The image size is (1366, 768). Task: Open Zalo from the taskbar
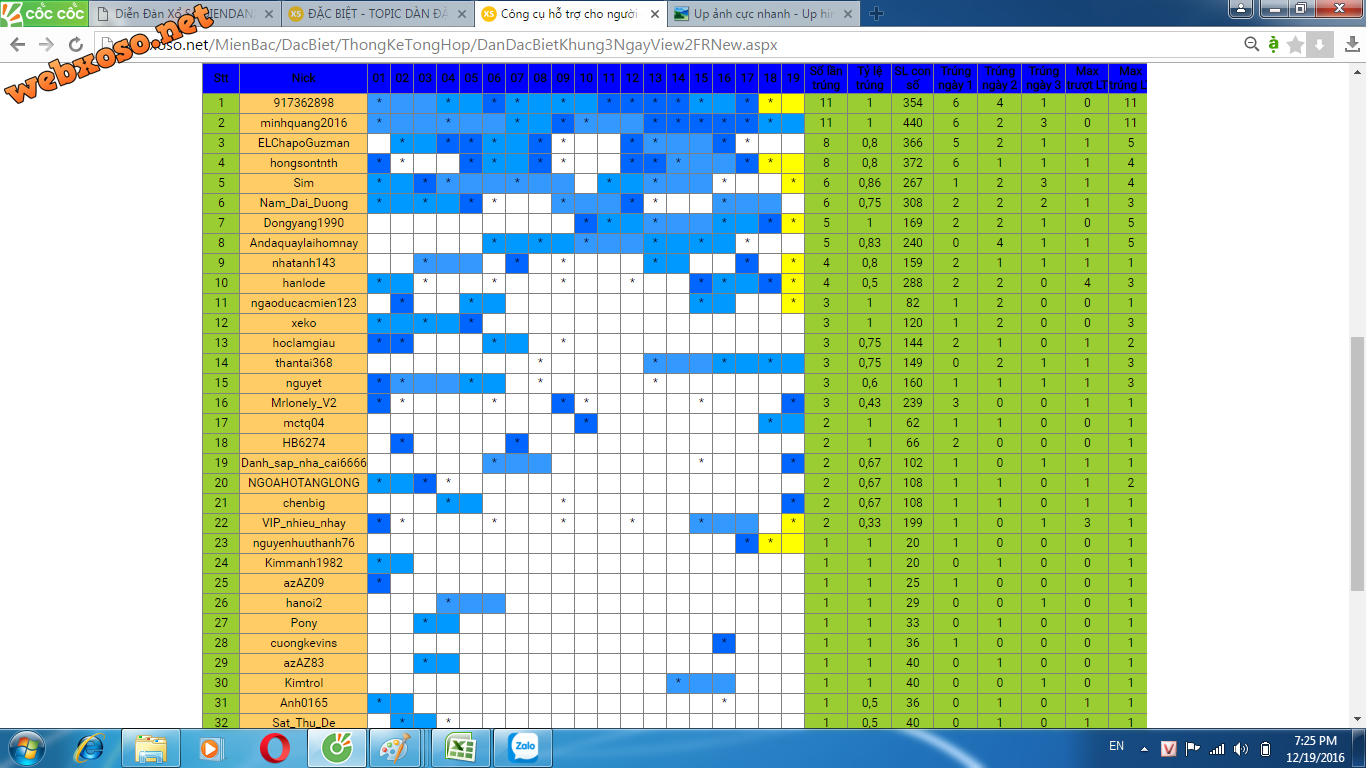523,748
